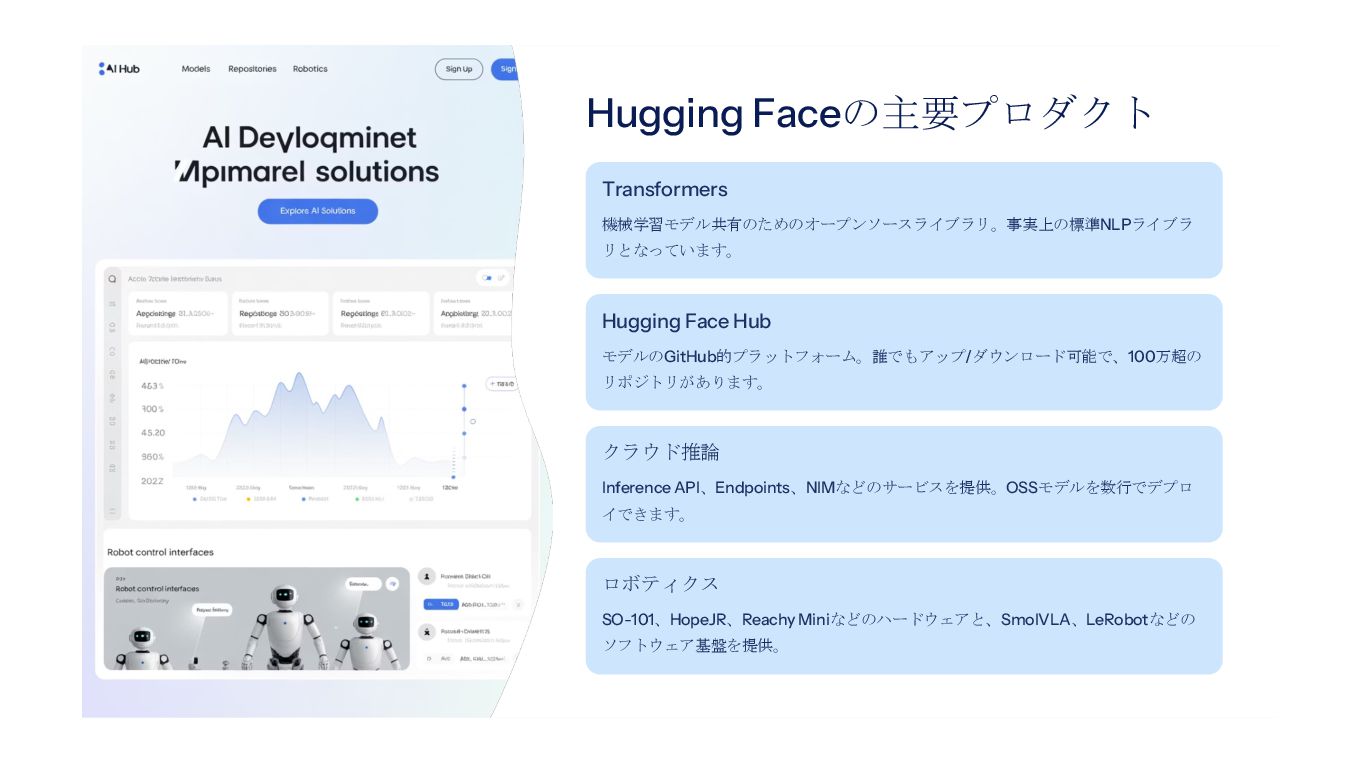
Task: Click the "45.20" axis label on the chart
Action: point(153,433)
